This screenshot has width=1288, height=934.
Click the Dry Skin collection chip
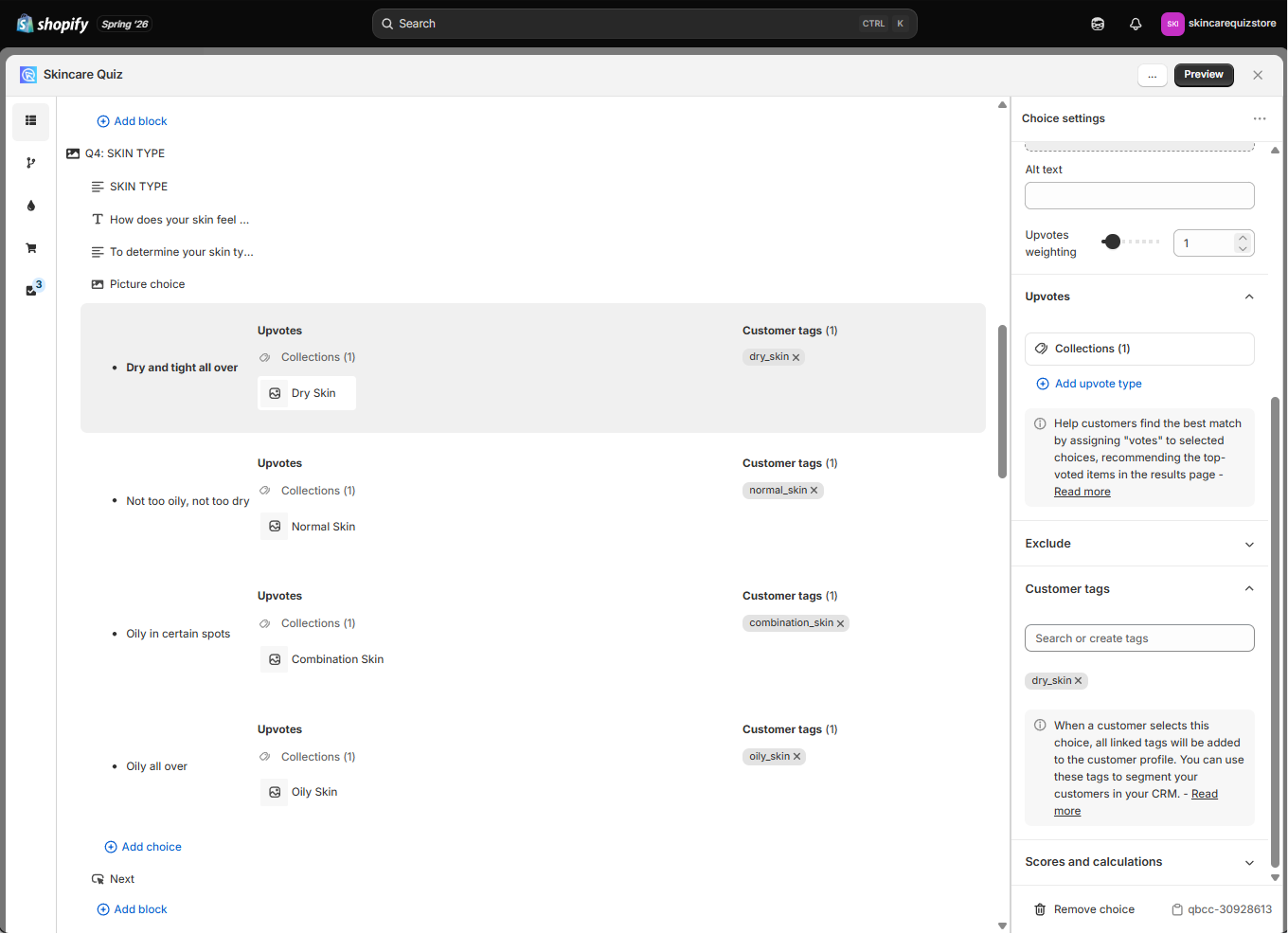coord(307,393)
